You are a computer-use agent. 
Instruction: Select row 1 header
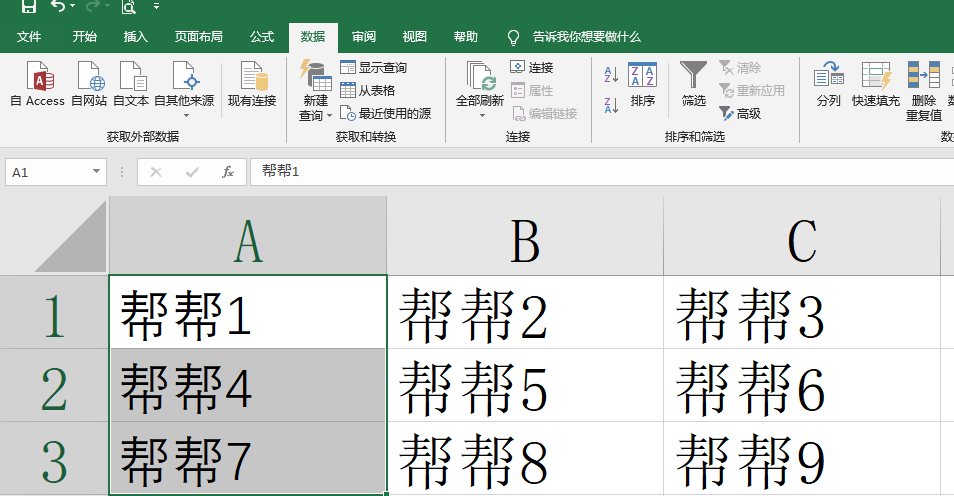54,312
